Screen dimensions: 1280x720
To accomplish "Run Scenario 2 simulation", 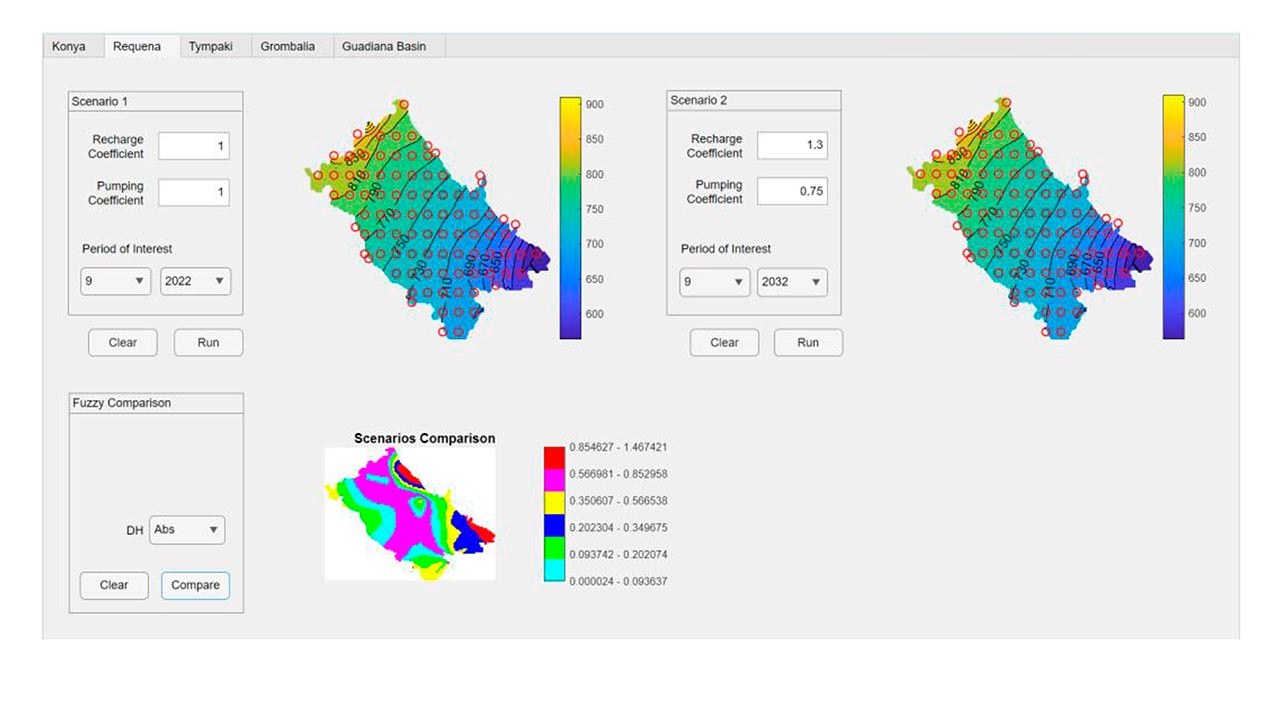I will [x=808, y=342].
